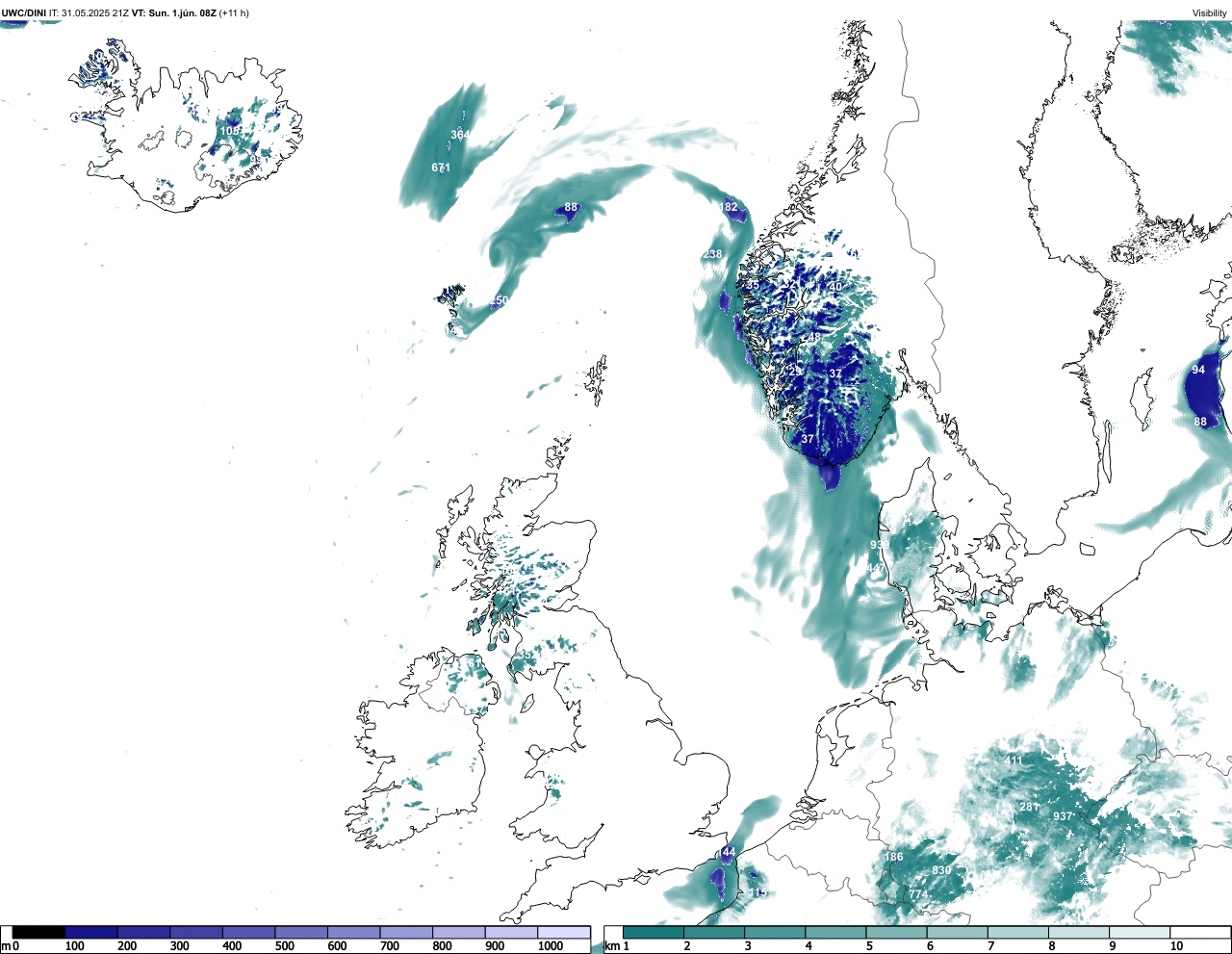Click the Visibility title label
Viewport: 1232px width, 954px height.
pos(1210,13)
